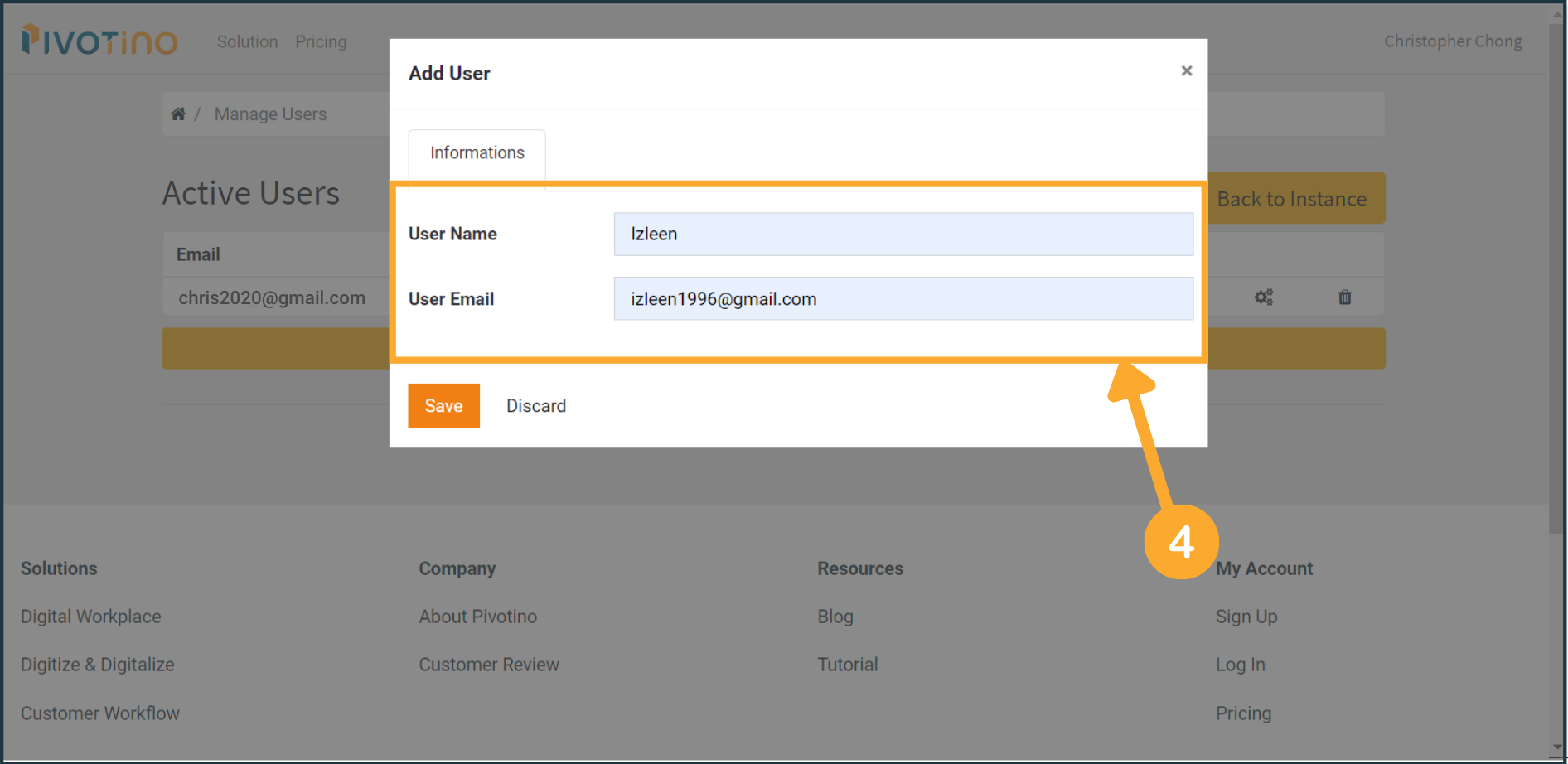Open Pricing in top navigation
This screenshot has width=1568, height=764.
[321, 41]
